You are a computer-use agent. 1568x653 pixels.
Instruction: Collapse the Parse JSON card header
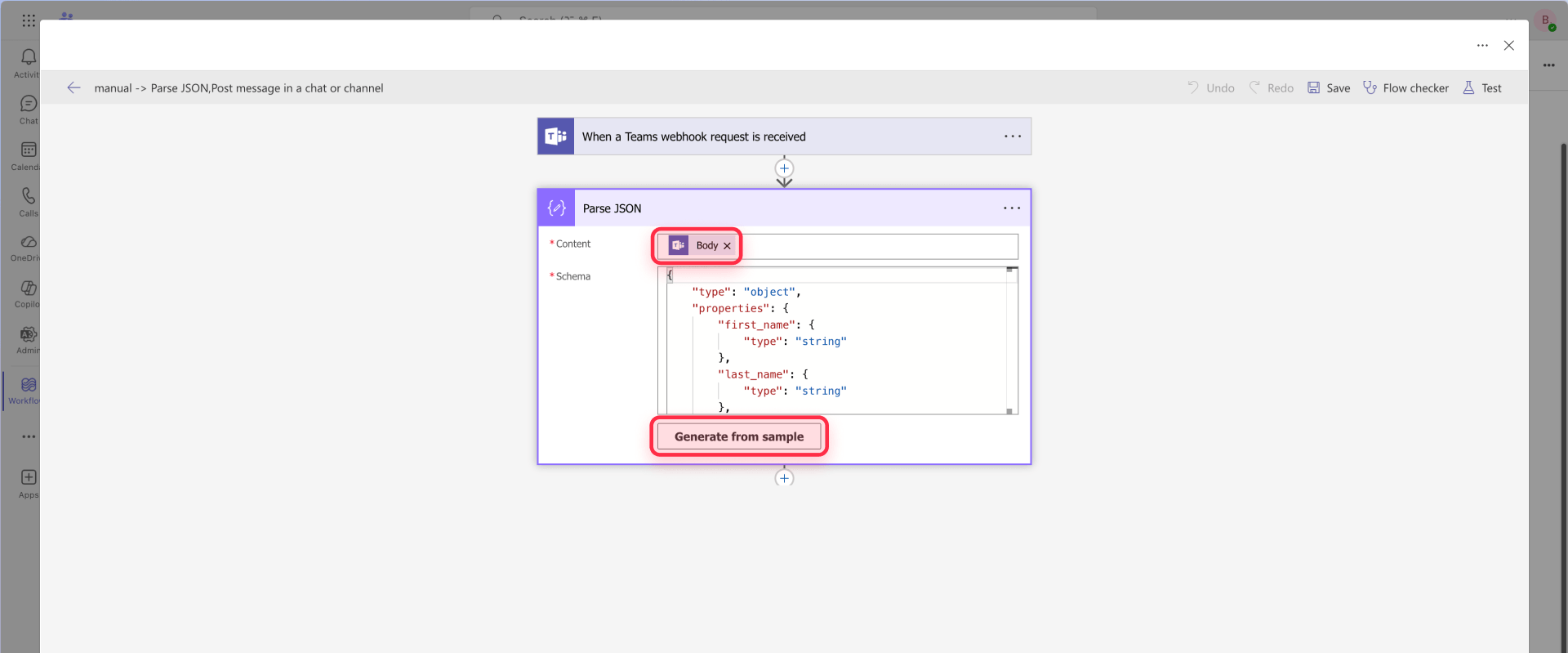[x=784, y=208]
